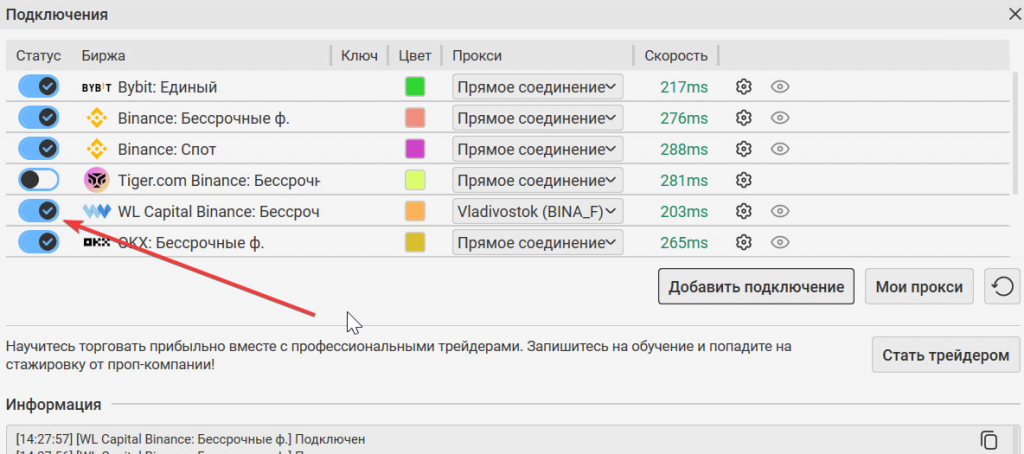Viewport: 1024px width, 454px height.
Task: Copy log with the Information copy icon
Action: tap(988, 440)
